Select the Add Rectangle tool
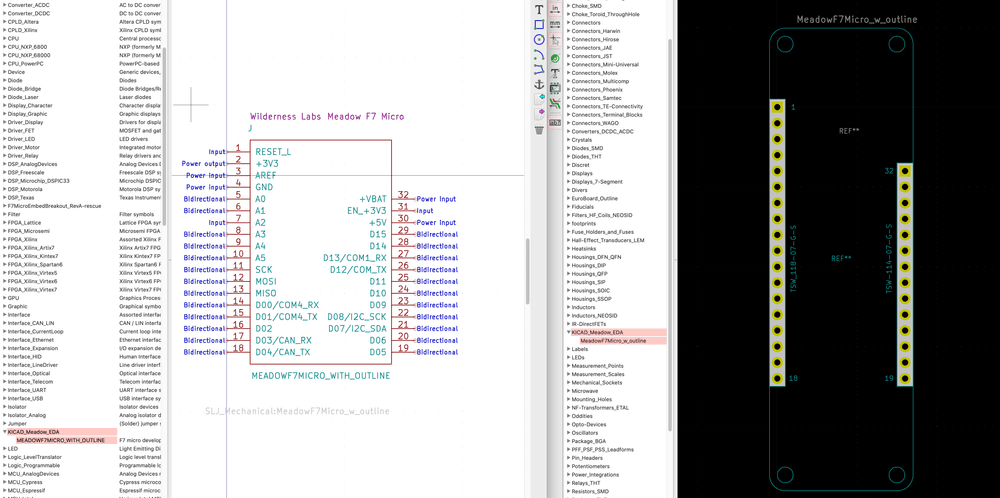Image resolution: width=1000 pixels, height=498 pixels. (539, 24)
